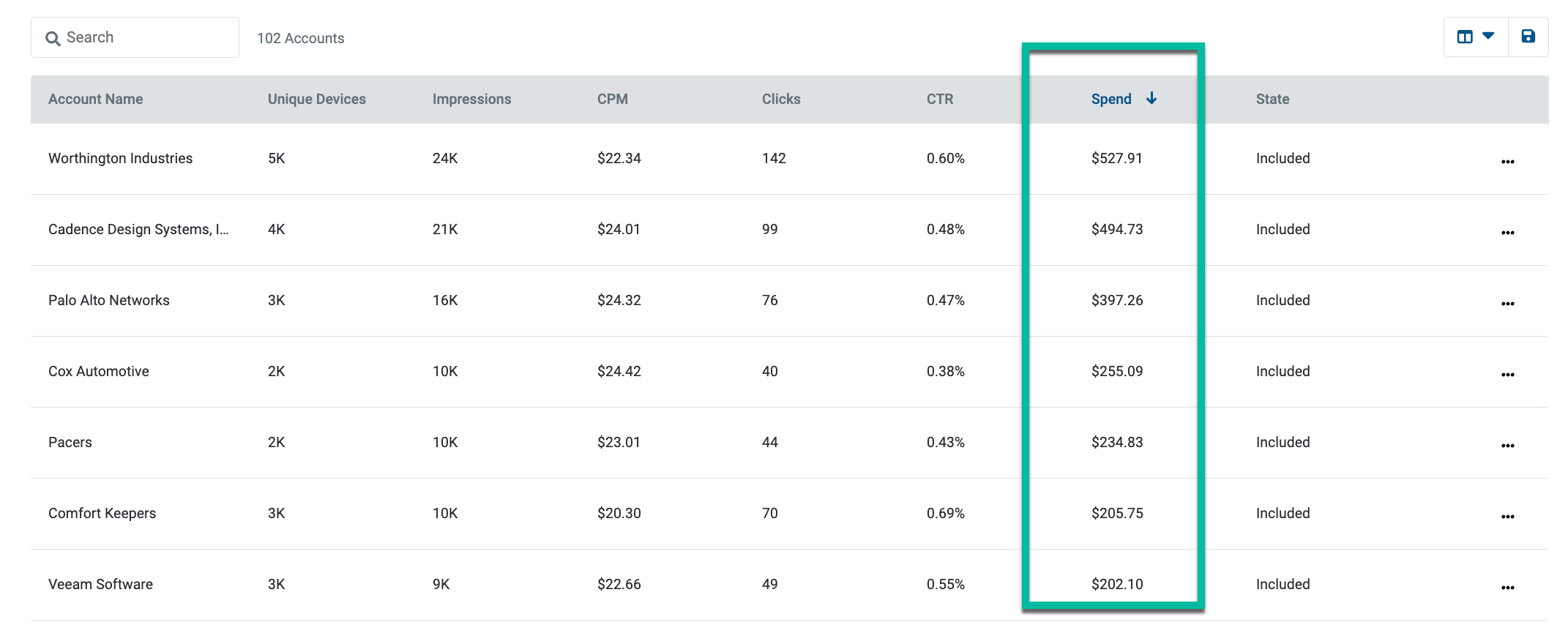Click CPM value $22.66
Viewport: 1568px width, 625px height.
click(619, 584)
